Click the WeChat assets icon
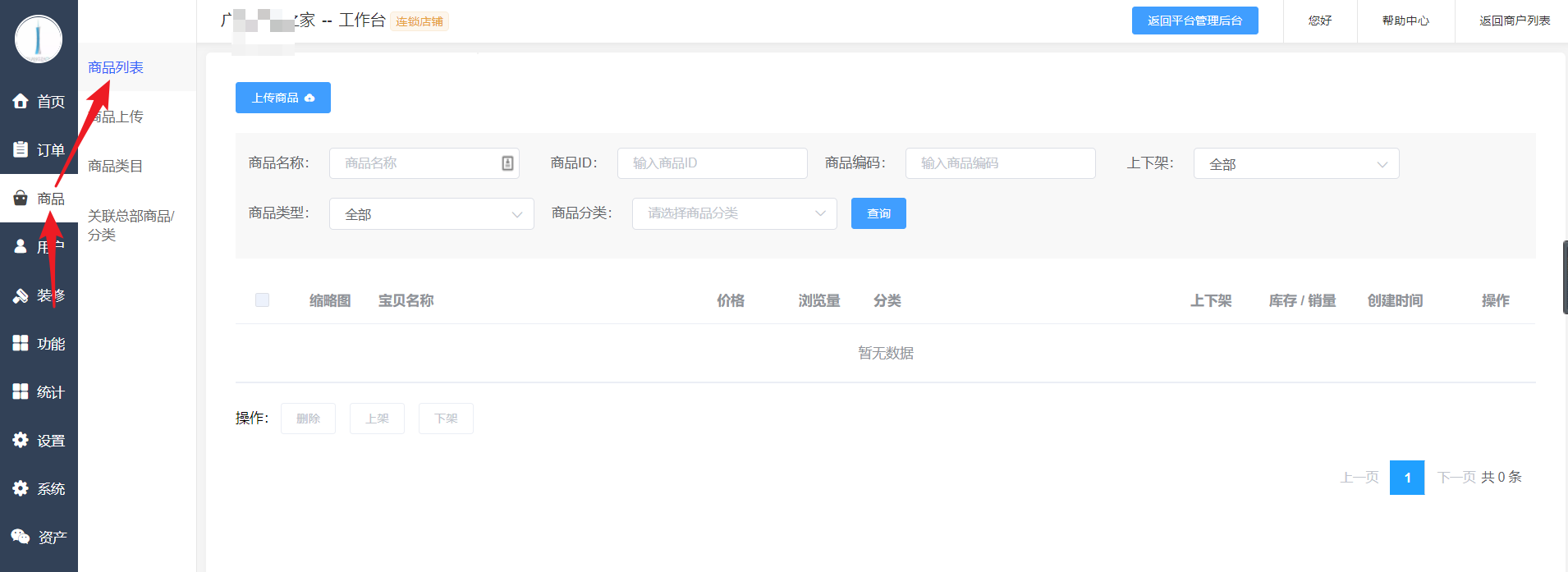Viewport: 1568px width, 572px height. pyautogui.click(x=21, y=537)
